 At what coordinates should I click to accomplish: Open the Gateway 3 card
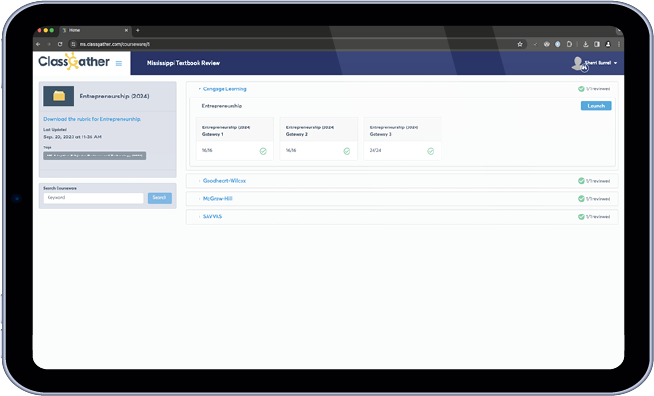coord(402,139)
